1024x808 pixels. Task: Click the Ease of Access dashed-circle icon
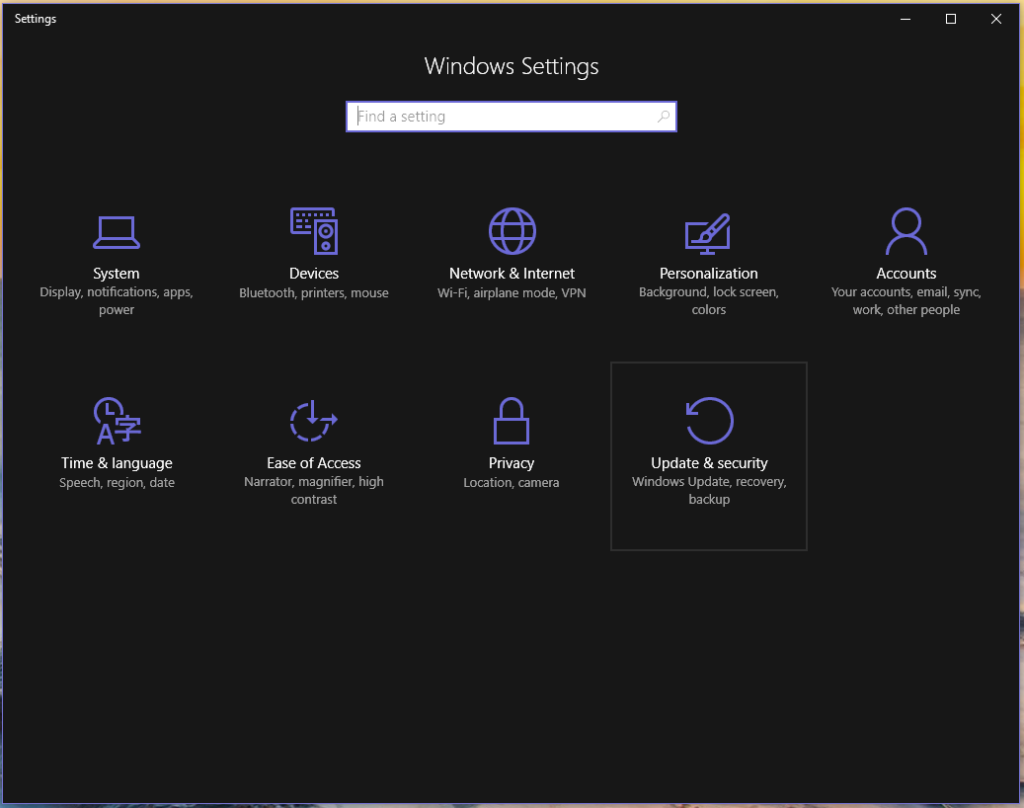(x=314, y=421)
